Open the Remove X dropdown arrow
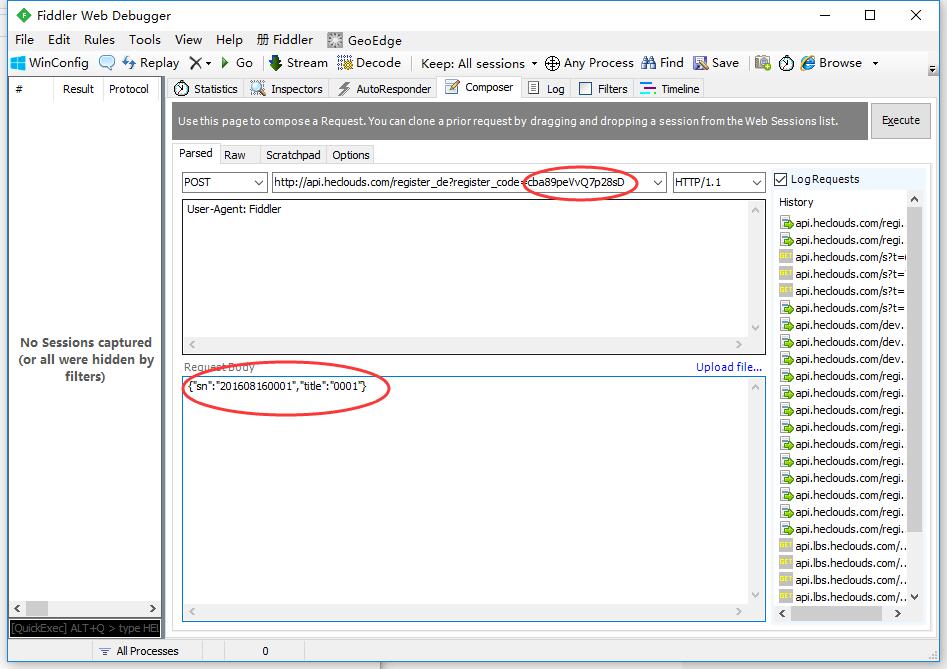 208,63
